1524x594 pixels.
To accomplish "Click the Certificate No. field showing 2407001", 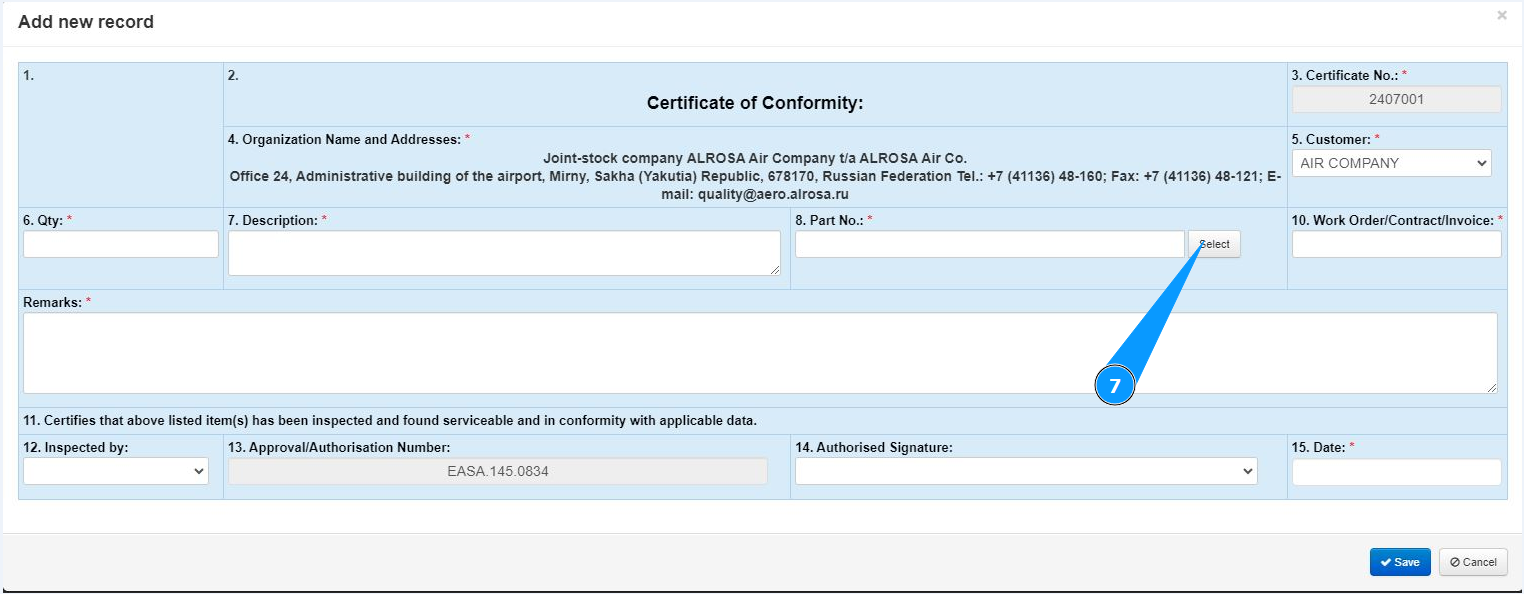I will coord(1396,99).
